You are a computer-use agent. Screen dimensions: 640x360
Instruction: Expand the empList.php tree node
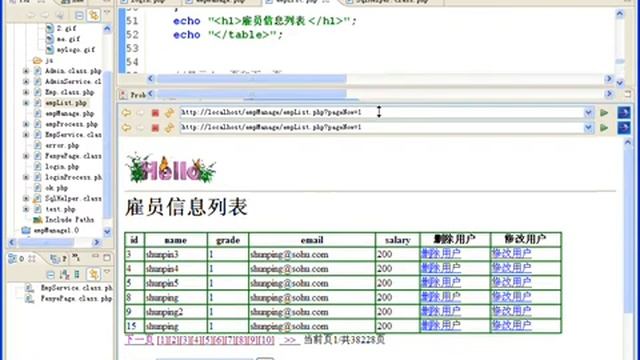point(26,103)
